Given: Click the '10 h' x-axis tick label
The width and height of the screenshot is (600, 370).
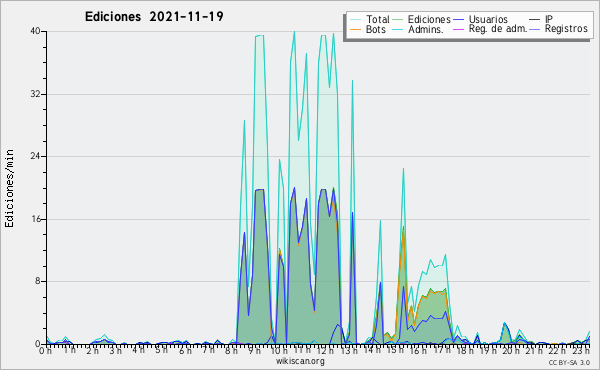Looking at the screenshot, I should point(279,350).
